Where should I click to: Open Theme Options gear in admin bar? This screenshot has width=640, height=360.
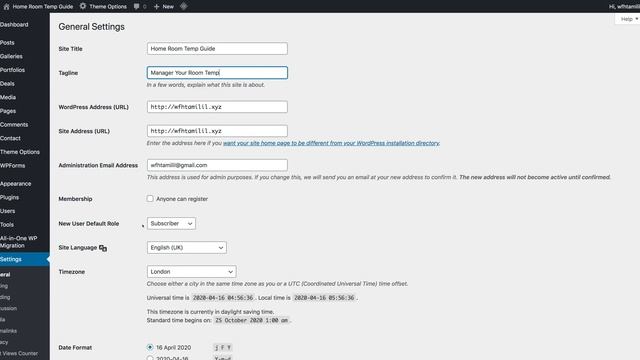coord(83,6)
